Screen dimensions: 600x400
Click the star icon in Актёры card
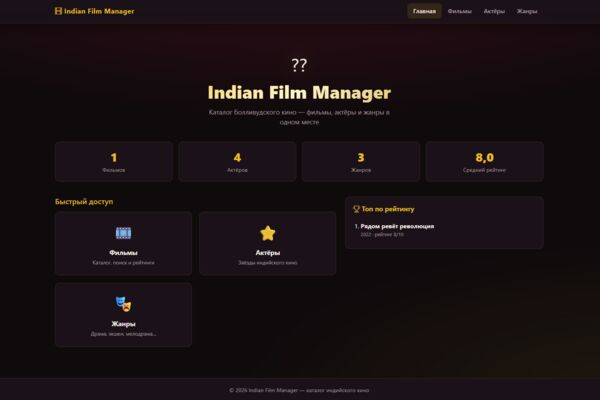click(x=267, y=233)
